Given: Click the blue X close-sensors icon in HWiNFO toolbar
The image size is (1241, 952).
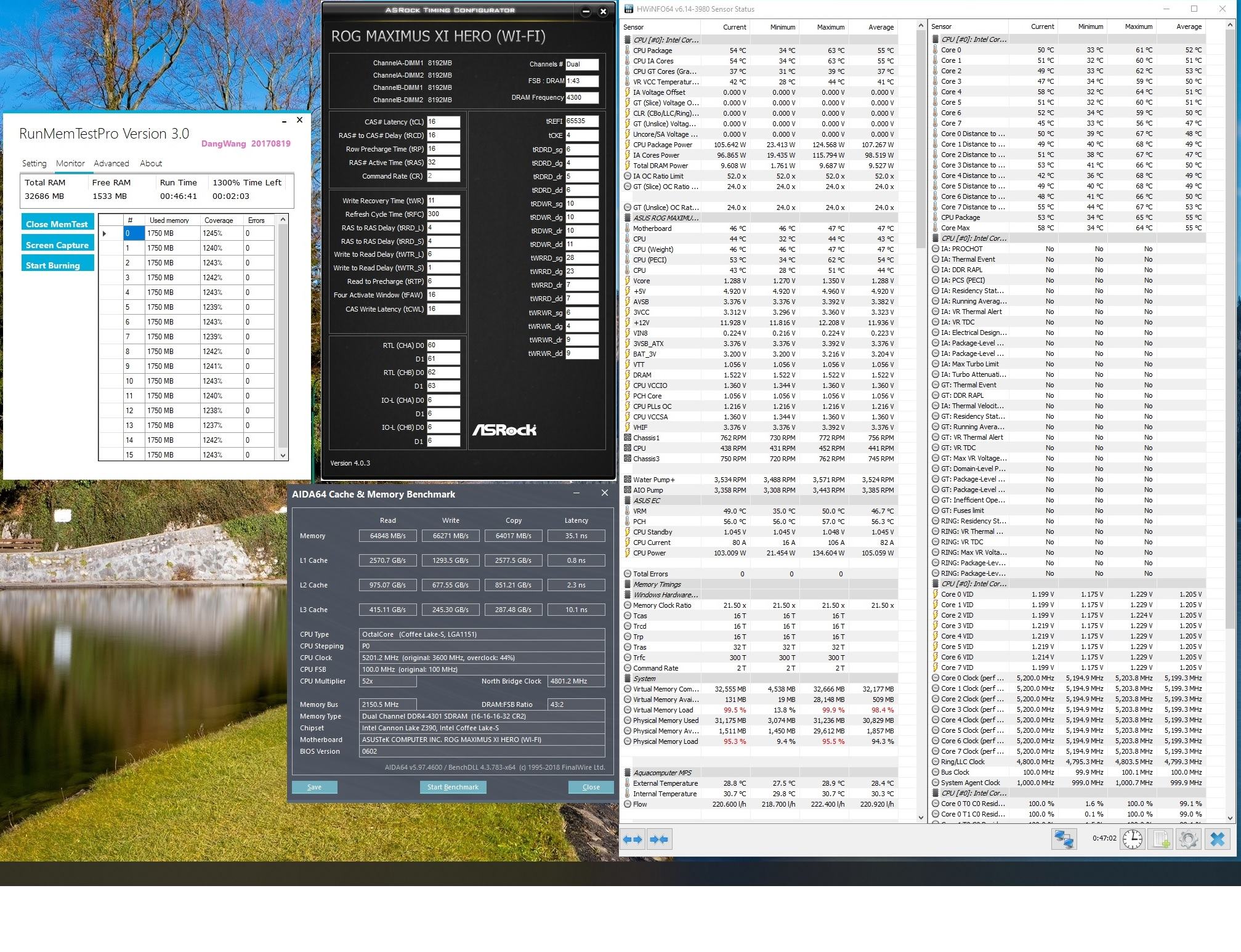Looking at the screenshot, I should click(x=1218, y=839).
